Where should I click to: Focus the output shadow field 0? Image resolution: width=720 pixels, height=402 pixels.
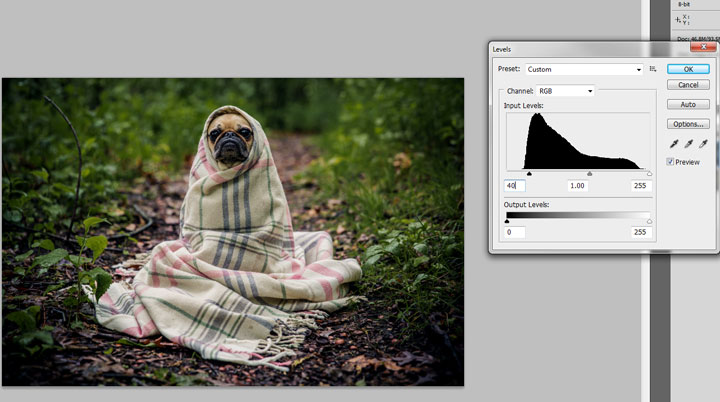coord(515,232)
